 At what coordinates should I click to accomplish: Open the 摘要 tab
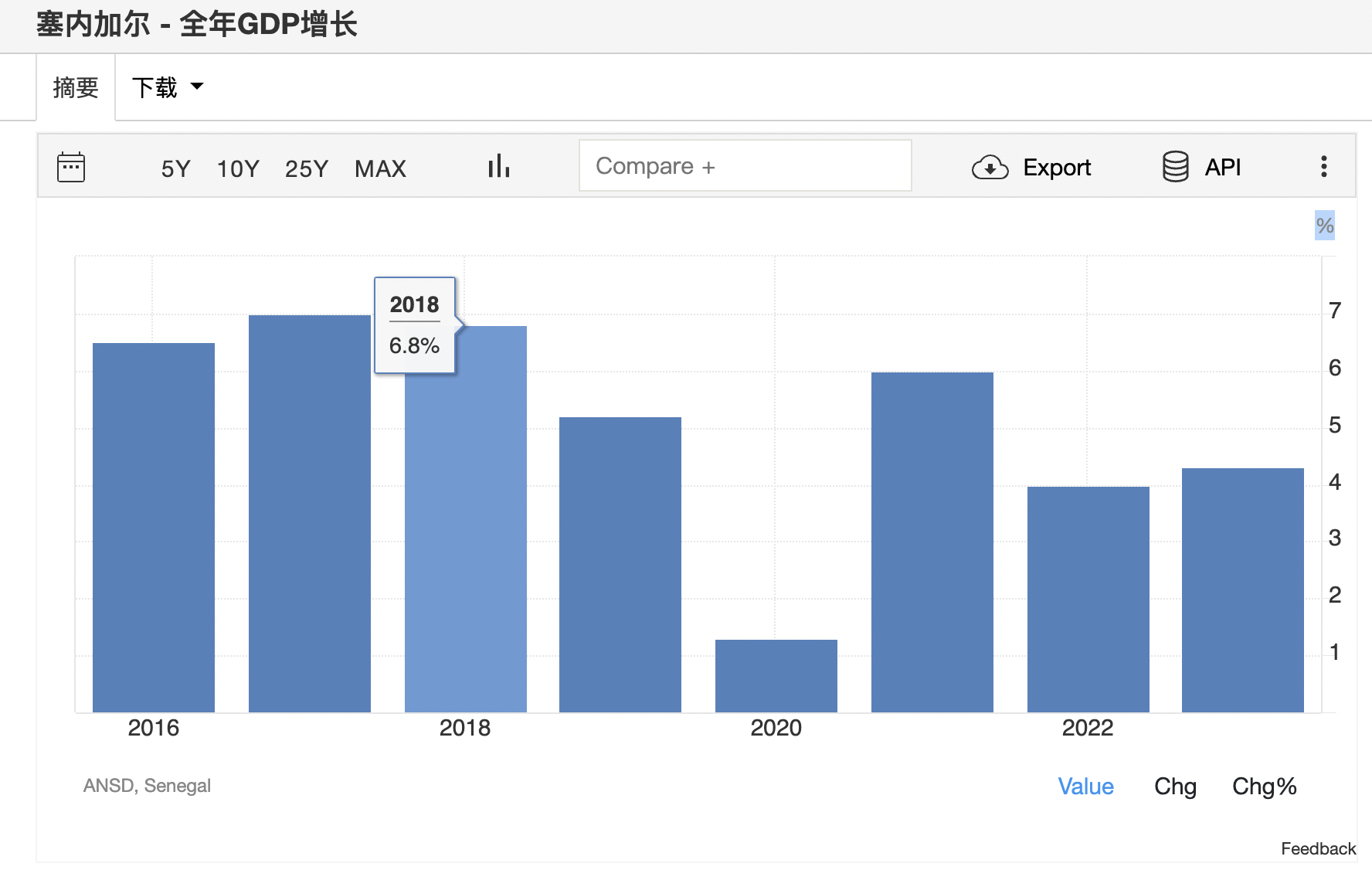pyautogui.click(x=76, y=87)
